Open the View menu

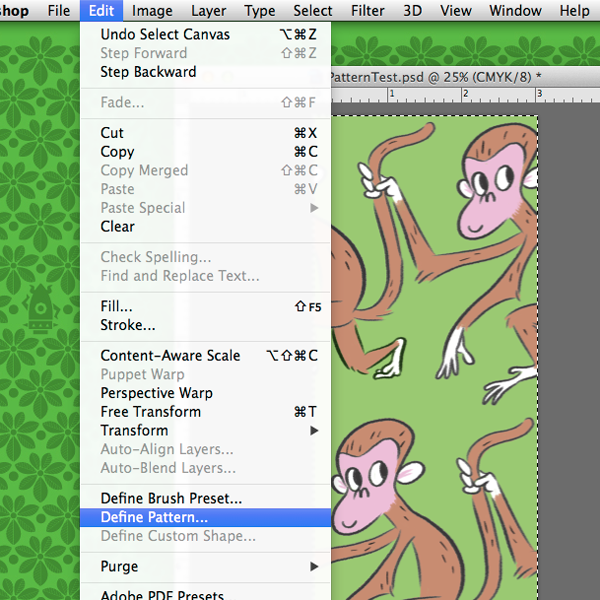pyautogui.click(x=455, y=11)
